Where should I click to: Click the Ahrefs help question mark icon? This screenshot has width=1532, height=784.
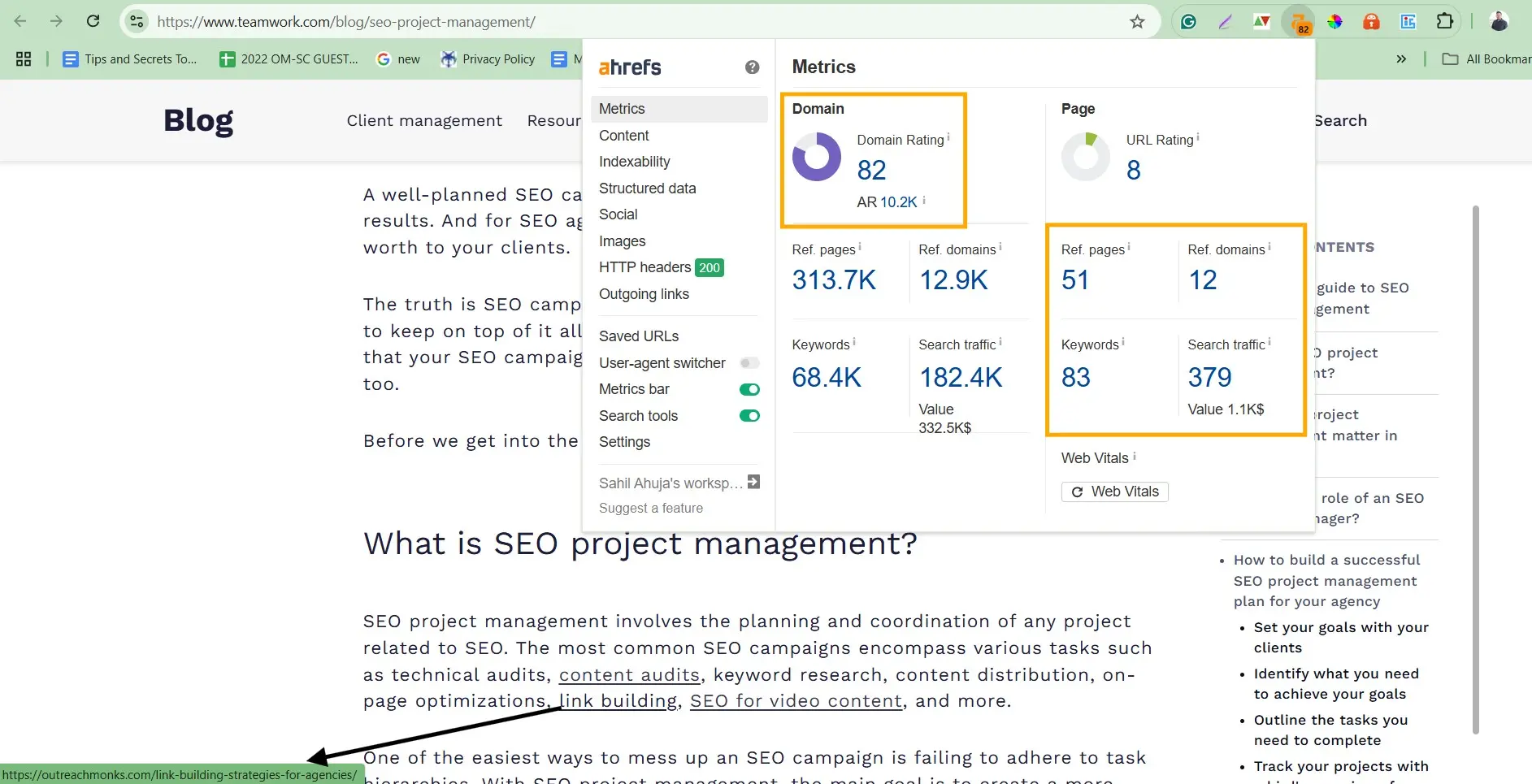(x=752, y=67)
